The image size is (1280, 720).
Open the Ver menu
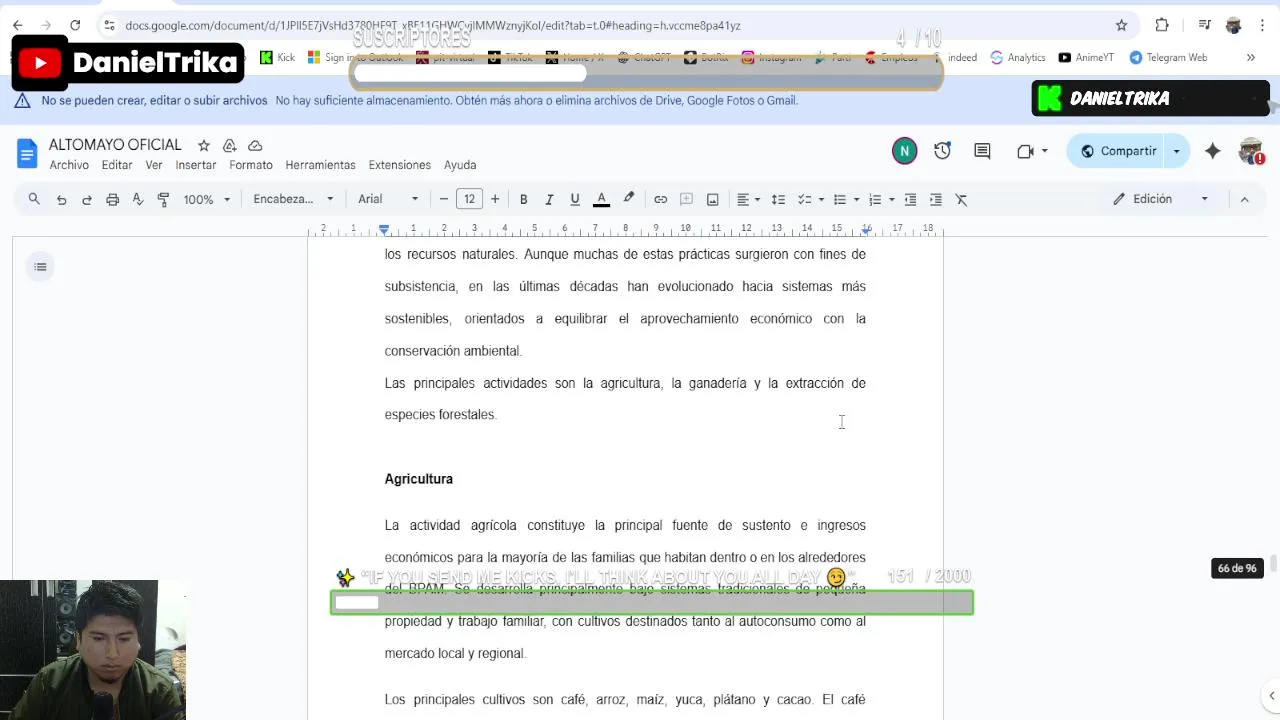click(x=154, y=165)
